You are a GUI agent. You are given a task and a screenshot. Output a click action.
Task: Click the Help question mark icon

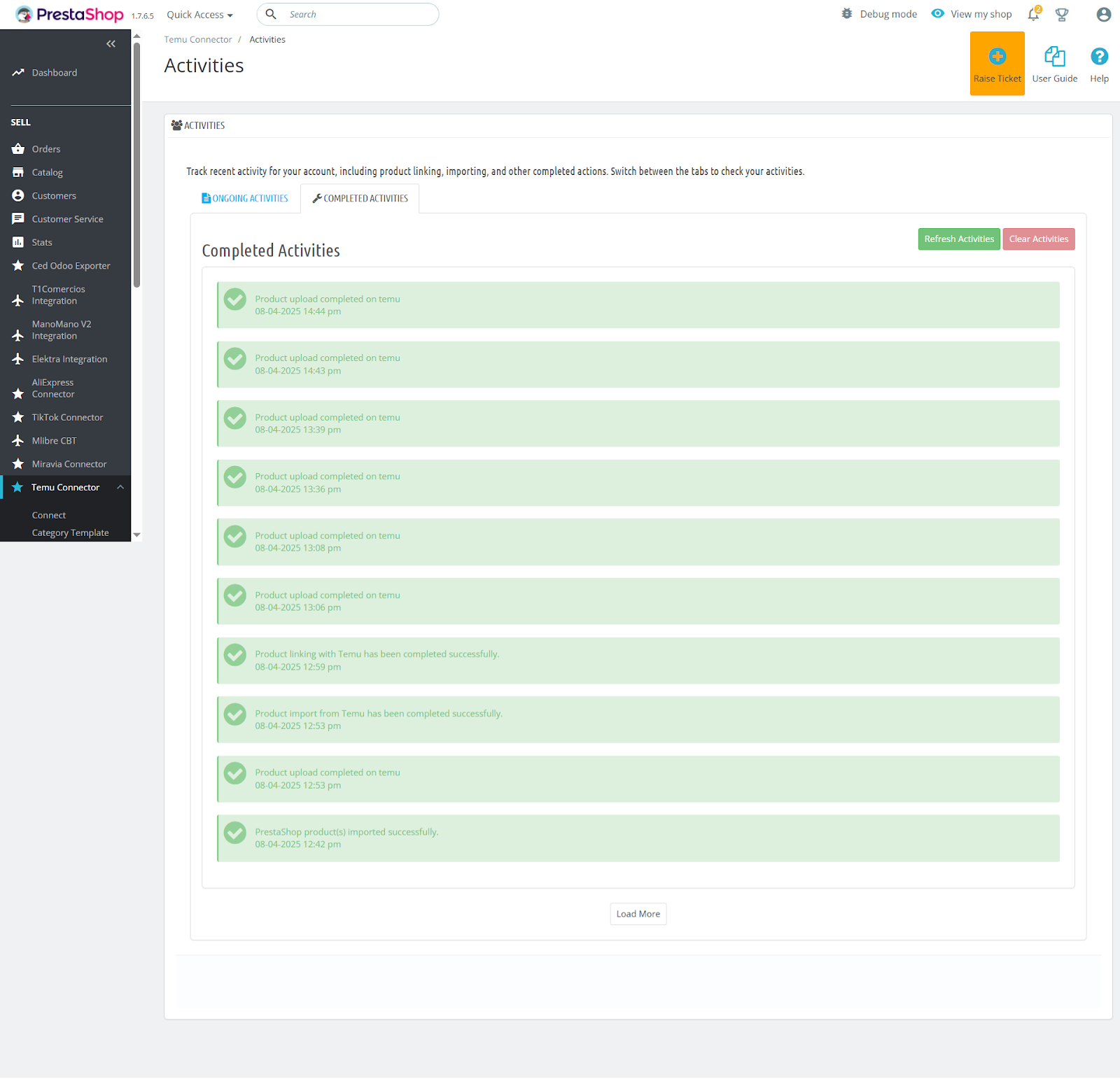(1099, 57)
